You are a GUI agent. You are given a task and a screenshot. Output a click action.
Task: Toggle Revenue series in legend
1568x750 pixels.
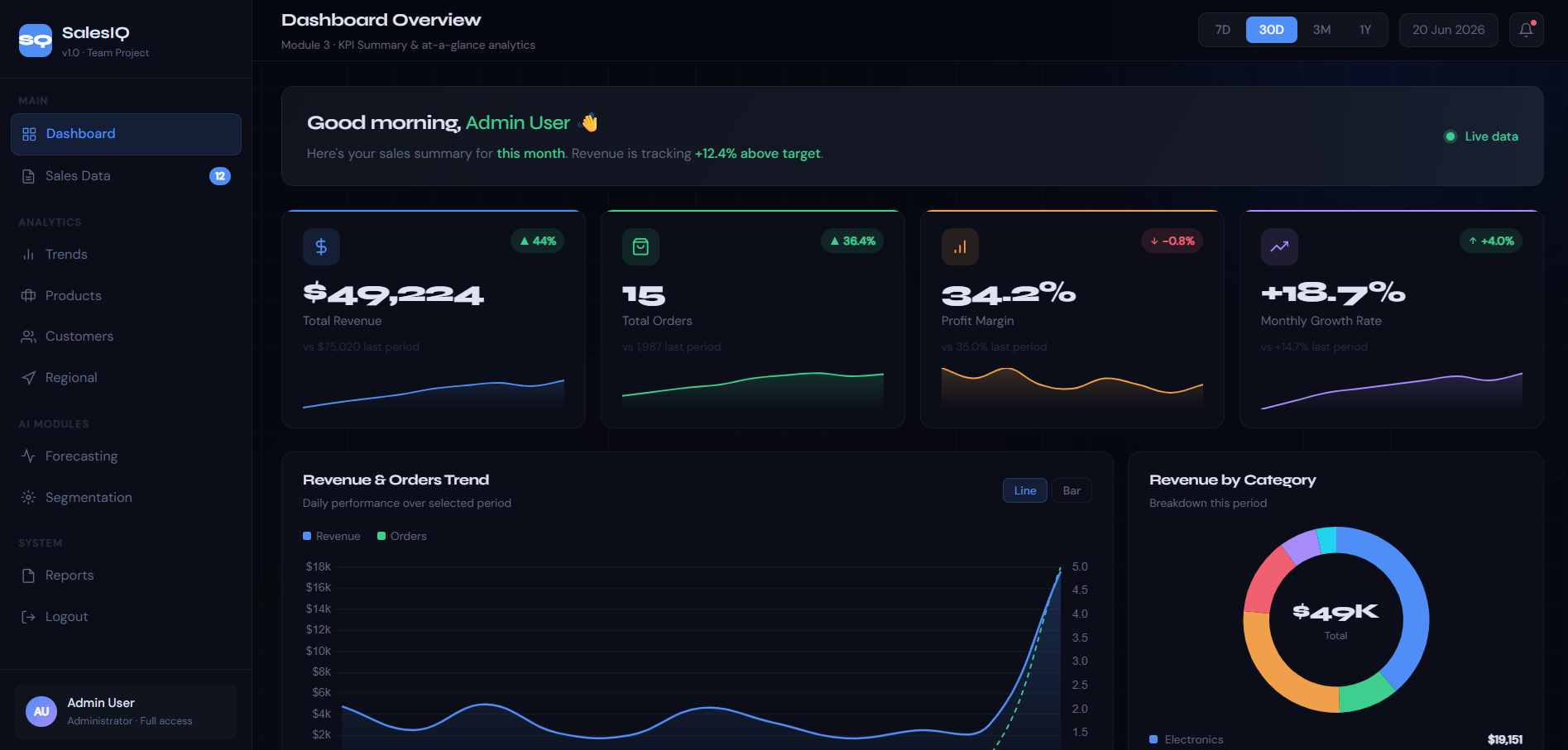pos(332,536)
